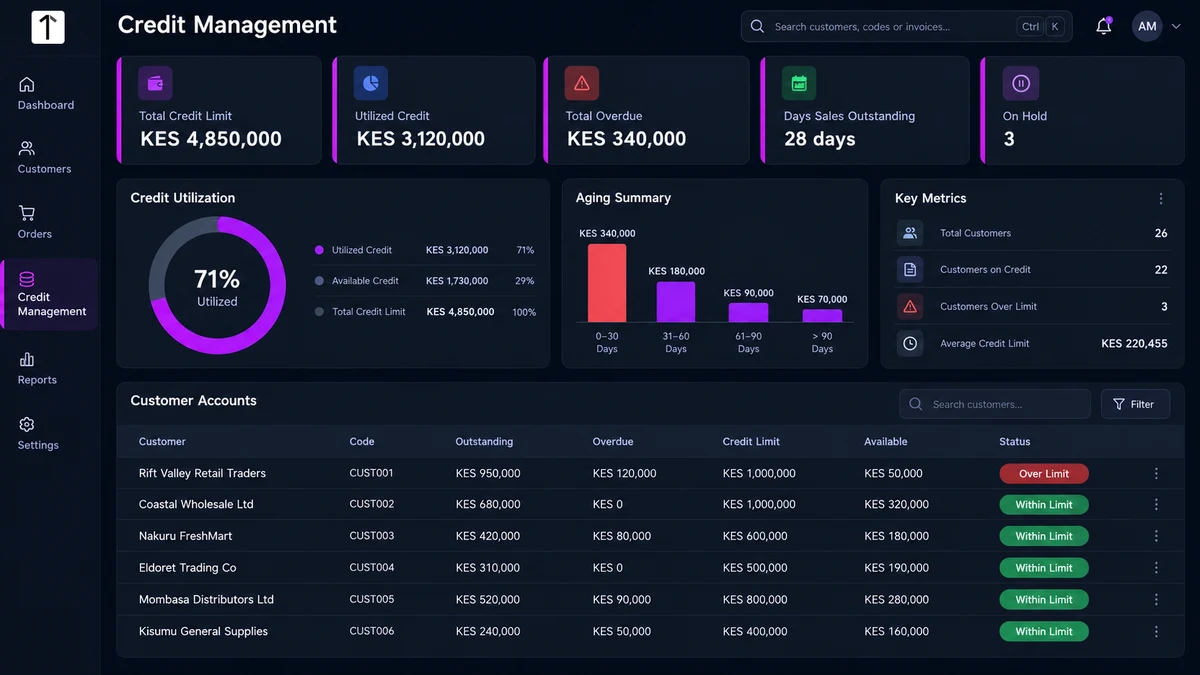Click code CUST006
The height and width of the screenshot is (675, 1200).
[x=372, y=632]
